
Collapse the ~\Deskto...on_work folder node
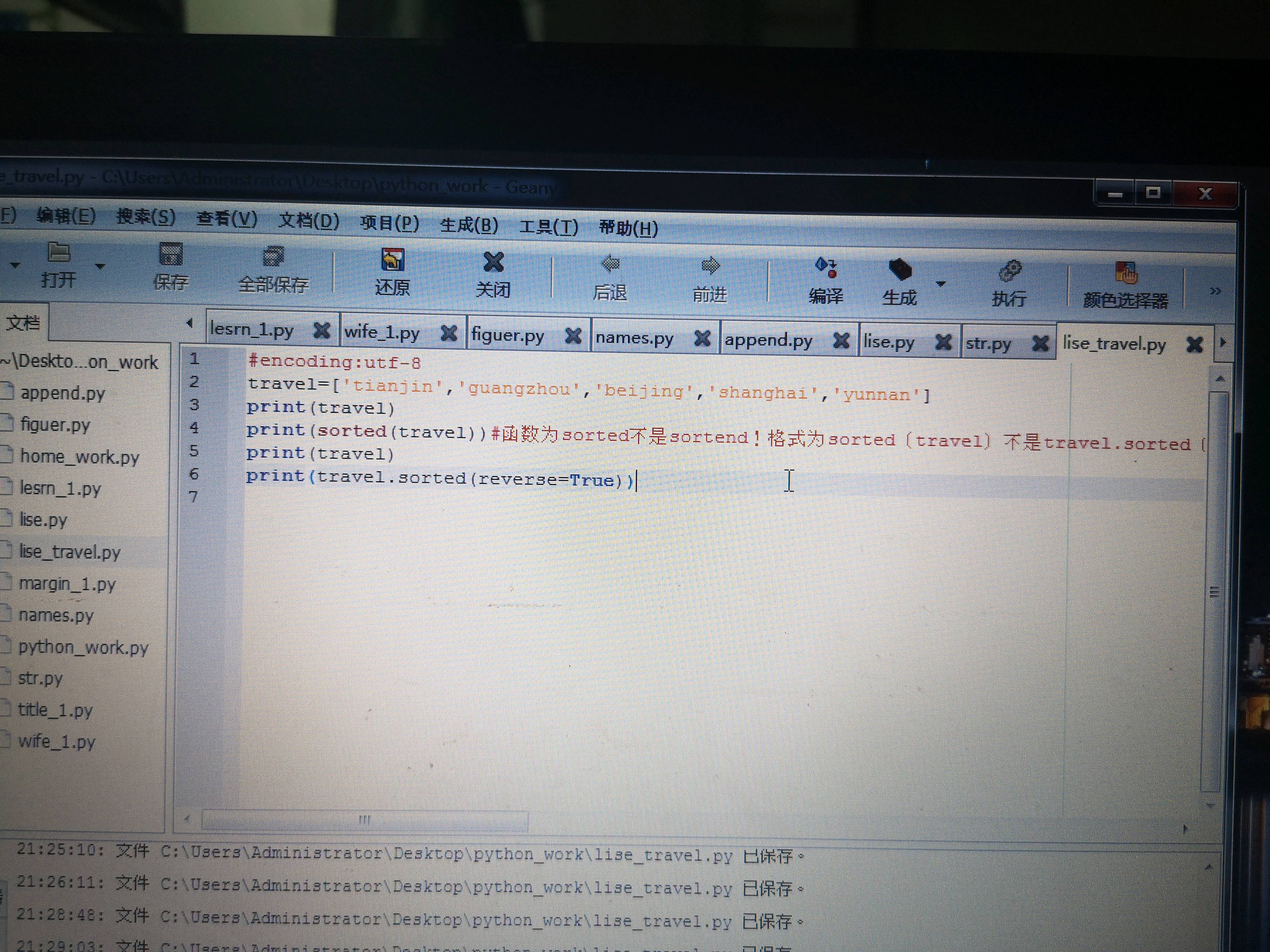[79, 362]
